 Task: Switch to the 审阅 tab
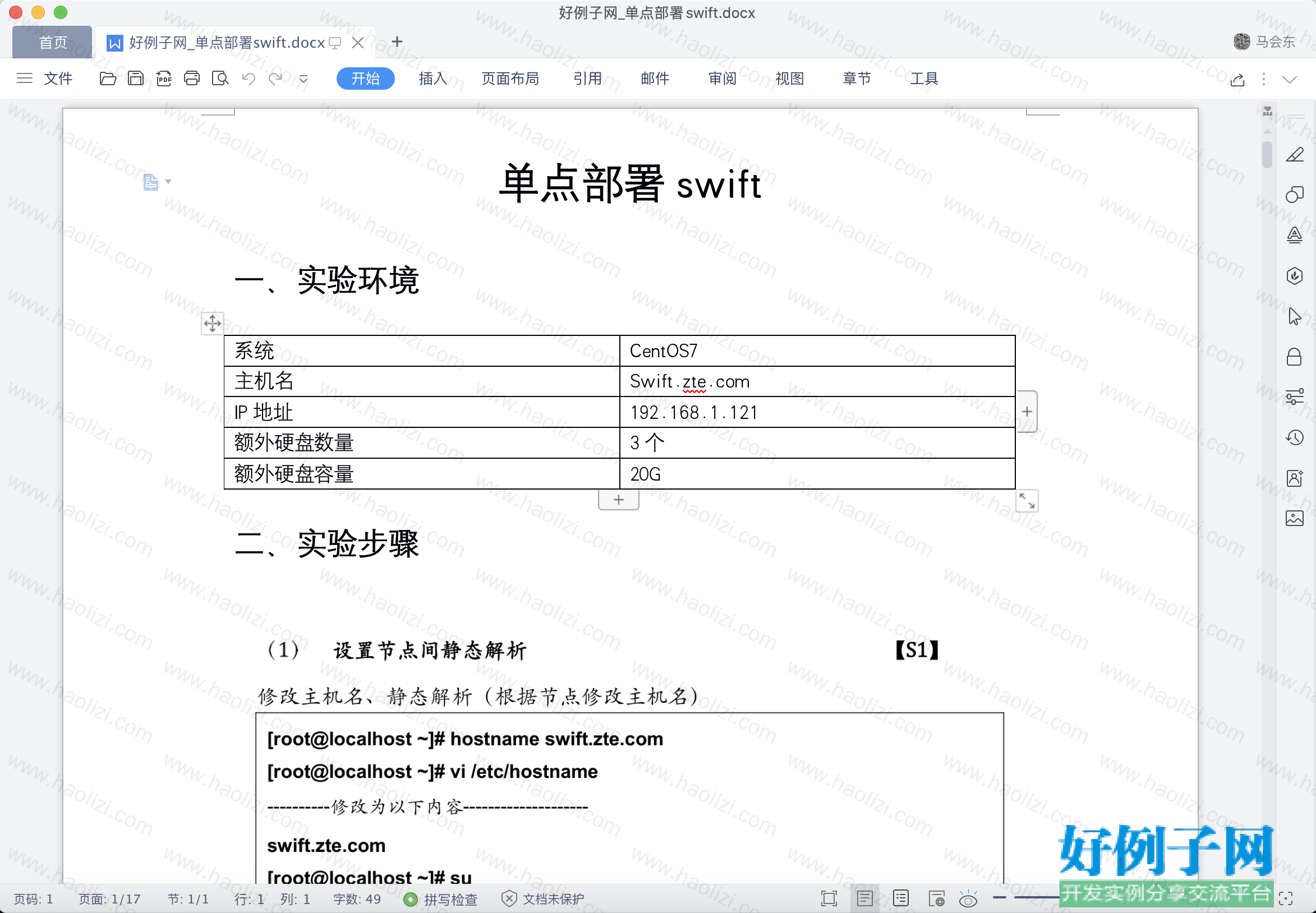(722, 79)
